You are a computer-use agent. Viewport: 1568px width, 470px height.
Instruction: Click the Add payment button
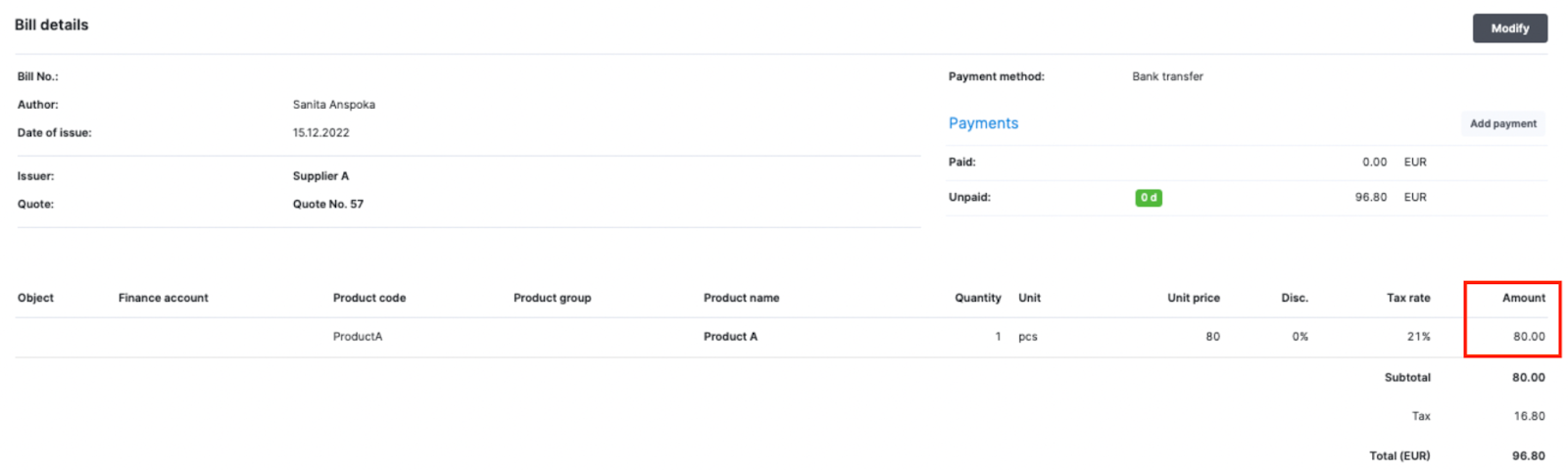(1502, 123)
